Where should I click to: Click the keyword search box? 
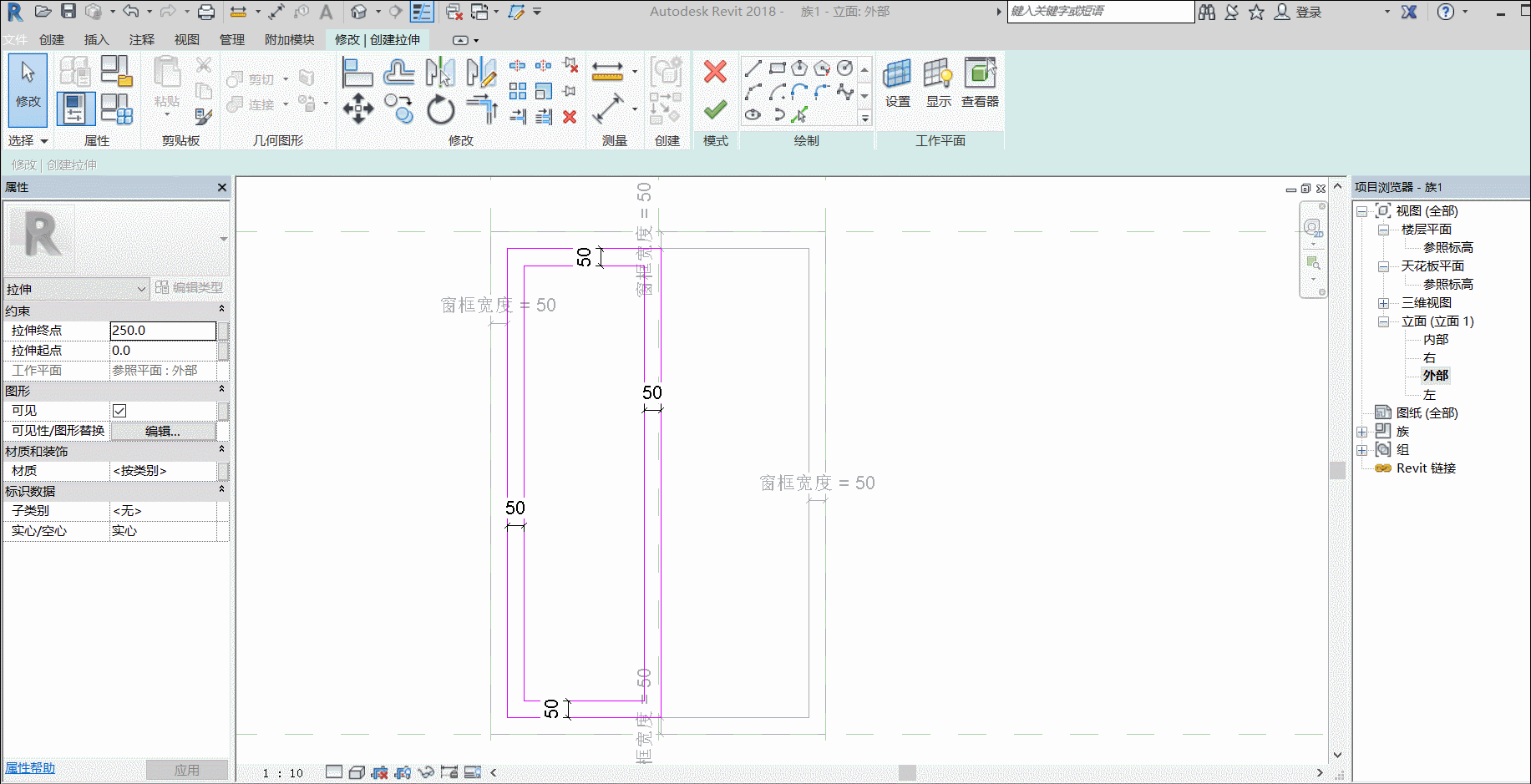(1101, 12)
